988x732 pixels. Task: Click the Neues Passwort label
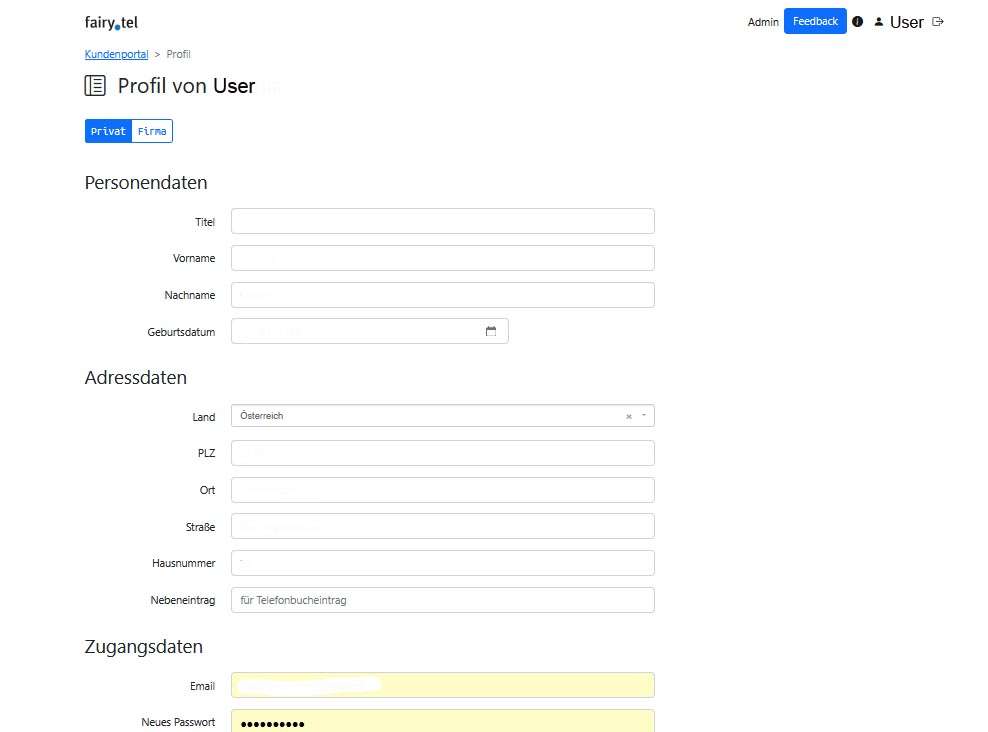(x=178, y=722)
